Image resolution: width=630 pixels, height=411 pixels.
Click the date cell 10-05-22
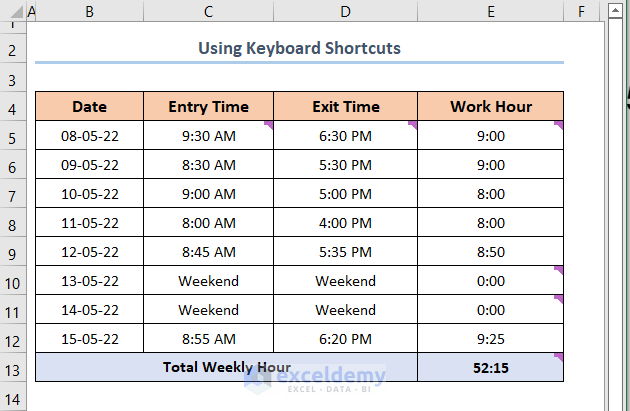89,194
